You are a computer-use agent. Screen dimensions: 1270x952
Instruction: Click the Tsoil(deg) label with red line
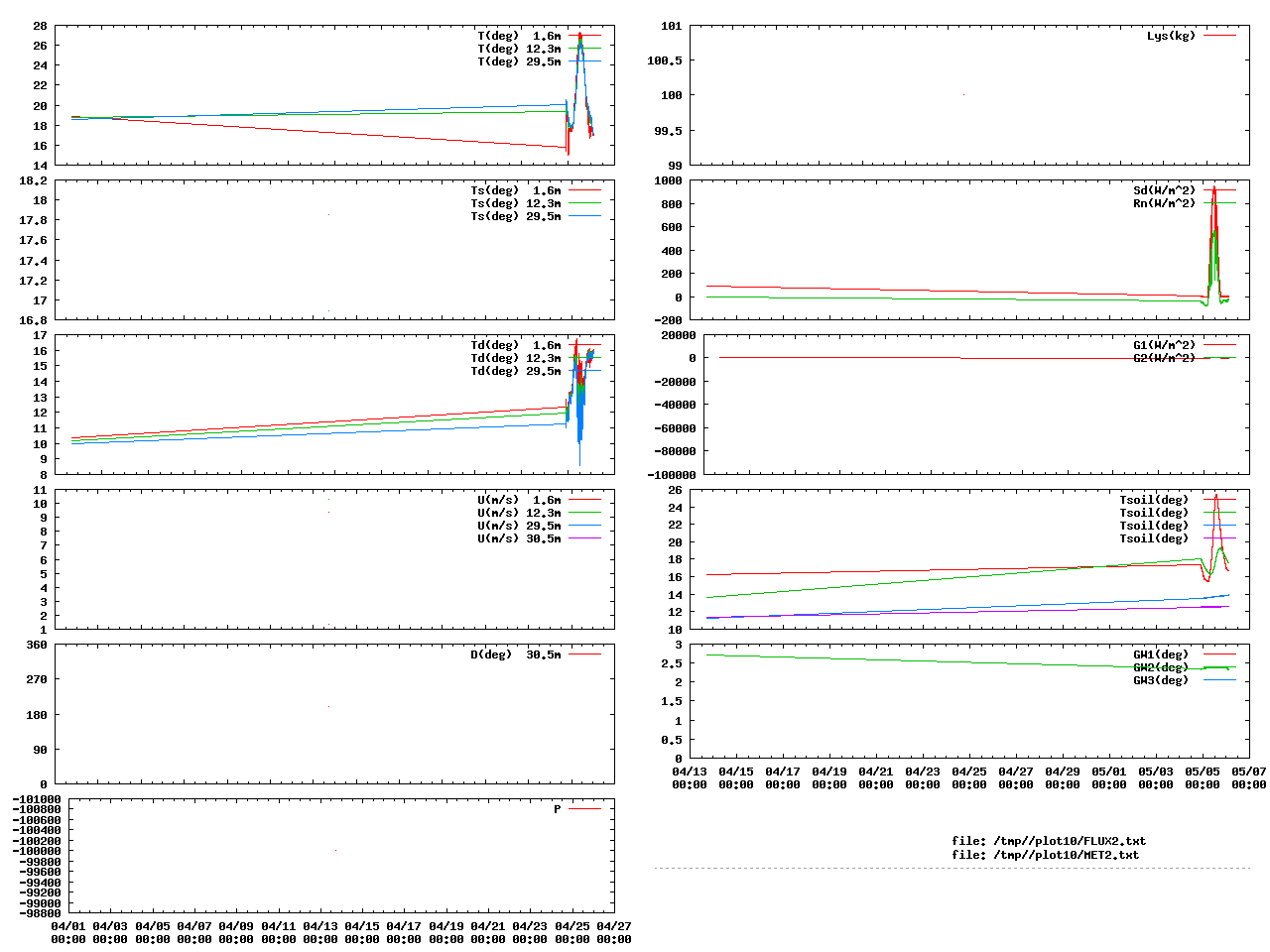(1154, 500)
